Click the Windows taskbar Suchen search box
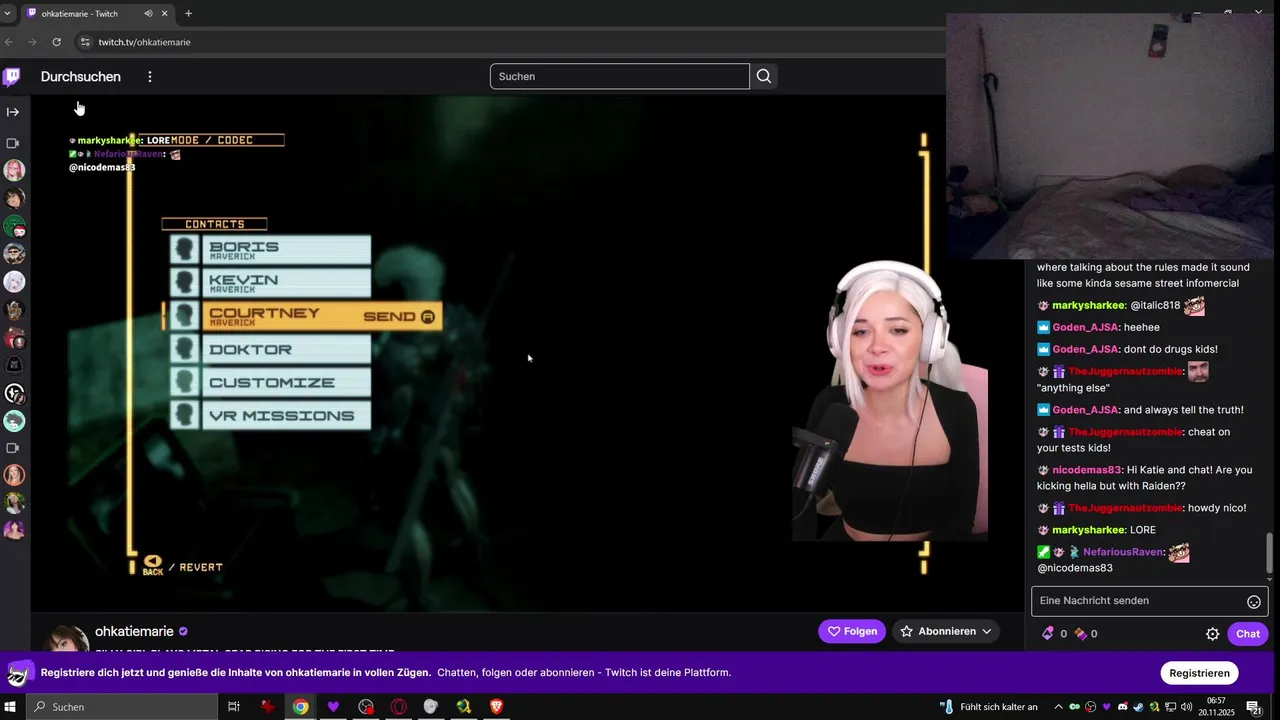 (122, 706)
